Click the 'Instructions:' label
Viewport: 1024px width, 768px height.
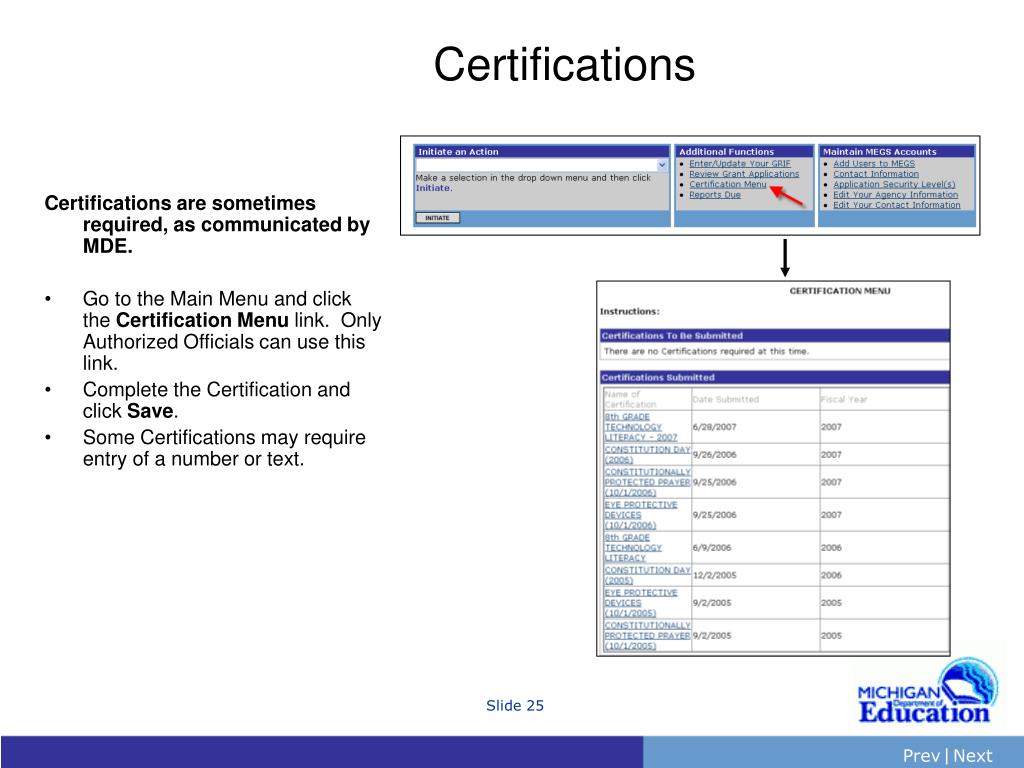pyautogui.click(x=630, y=312)
